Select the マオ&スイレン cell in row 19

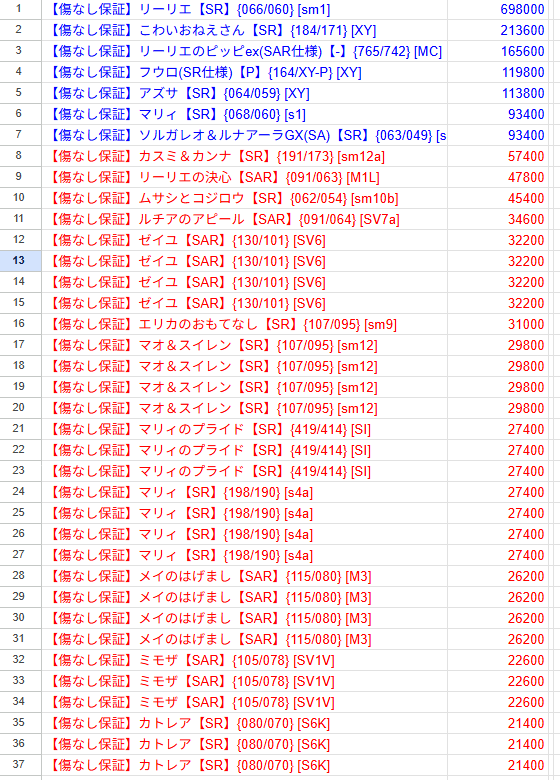[244, 387]
